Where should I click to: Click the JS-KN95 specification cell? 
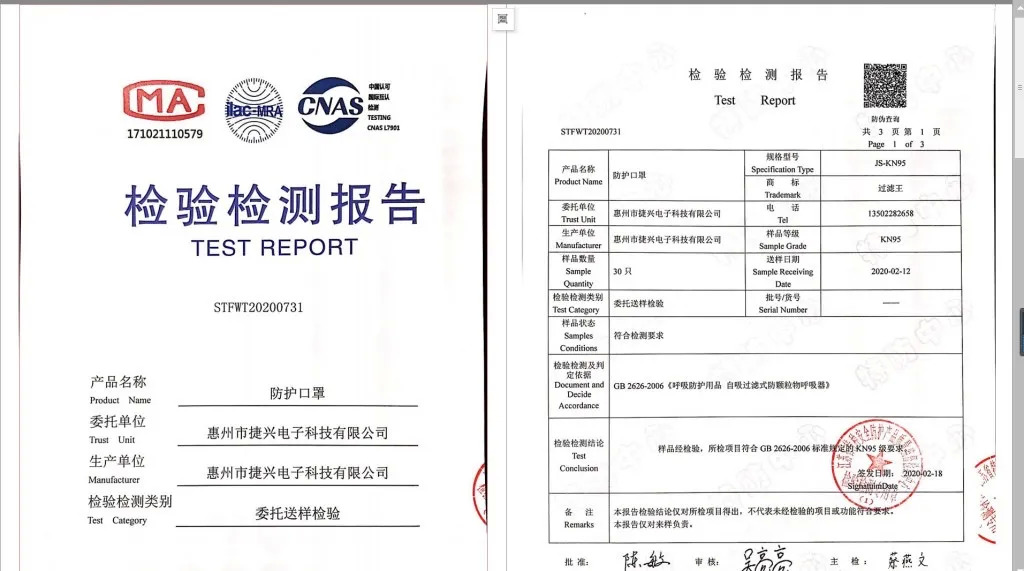click(x=890, y=163)
